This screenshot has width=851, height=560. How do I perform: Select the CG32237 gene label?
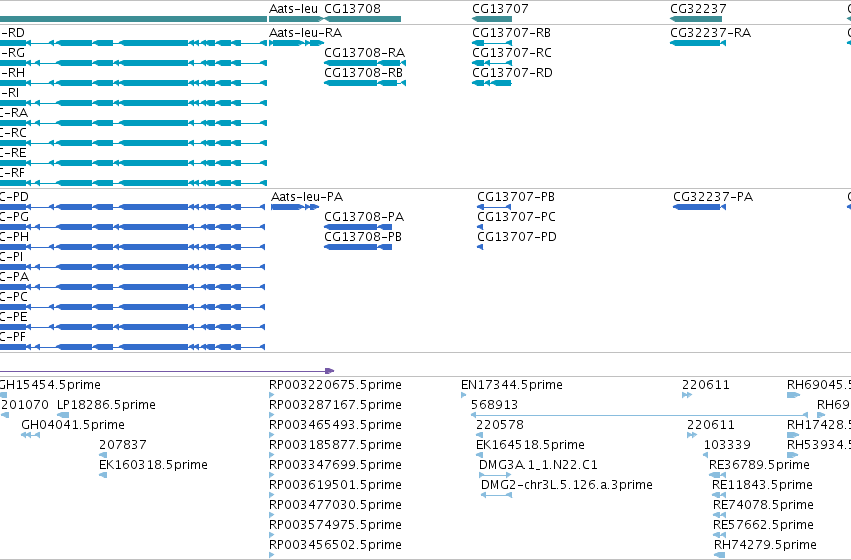tap(698, 9)
